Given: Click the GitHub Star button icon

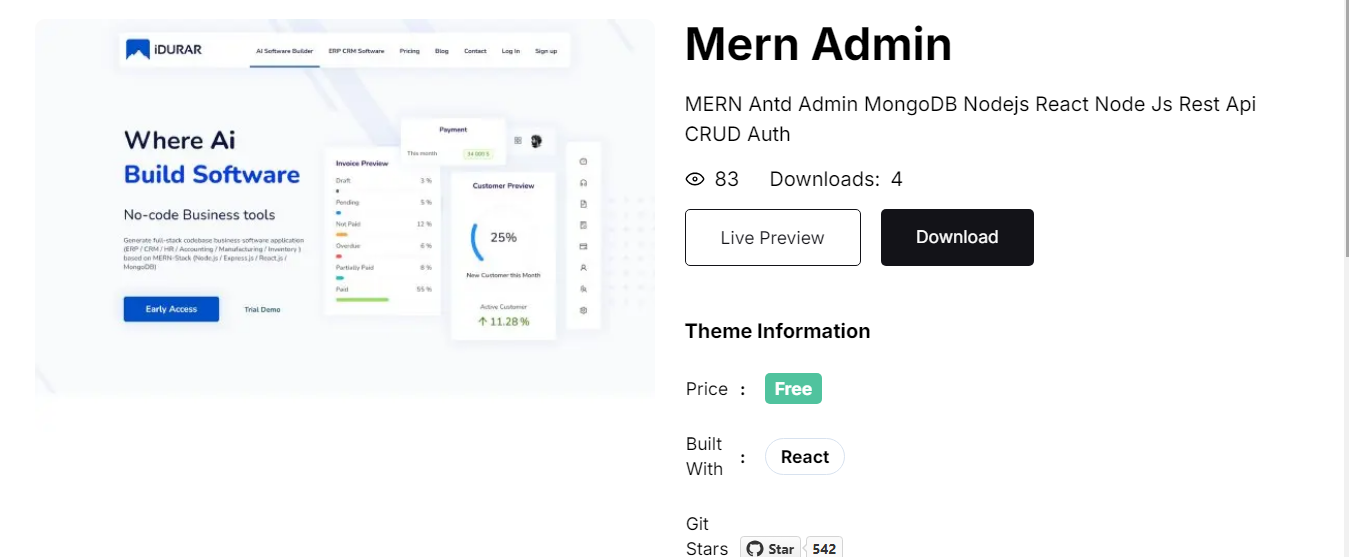Looking at the screenshot, I should click(754, 549).
